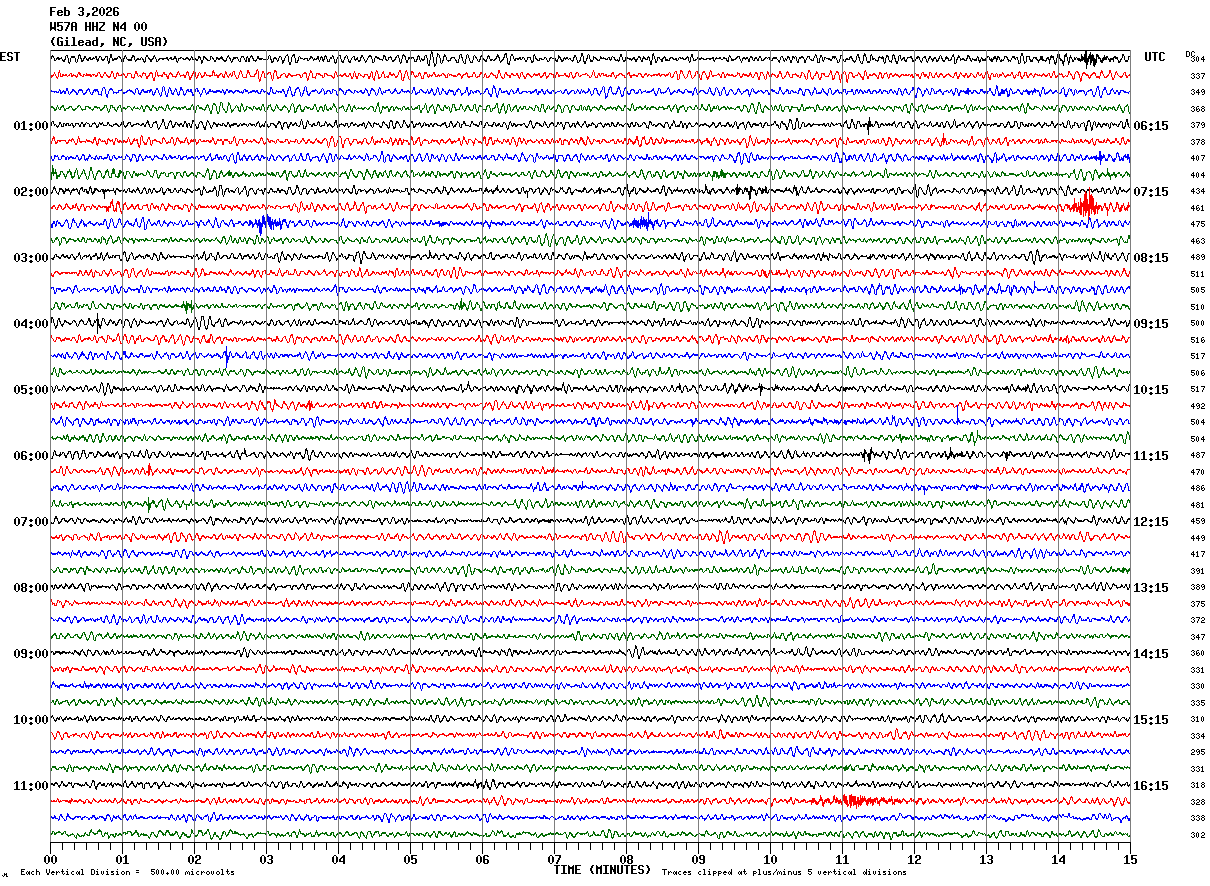Viewport: 1210px width, 886px height.
Task: Click the DC offset value 407
Action: point(1198,159)
